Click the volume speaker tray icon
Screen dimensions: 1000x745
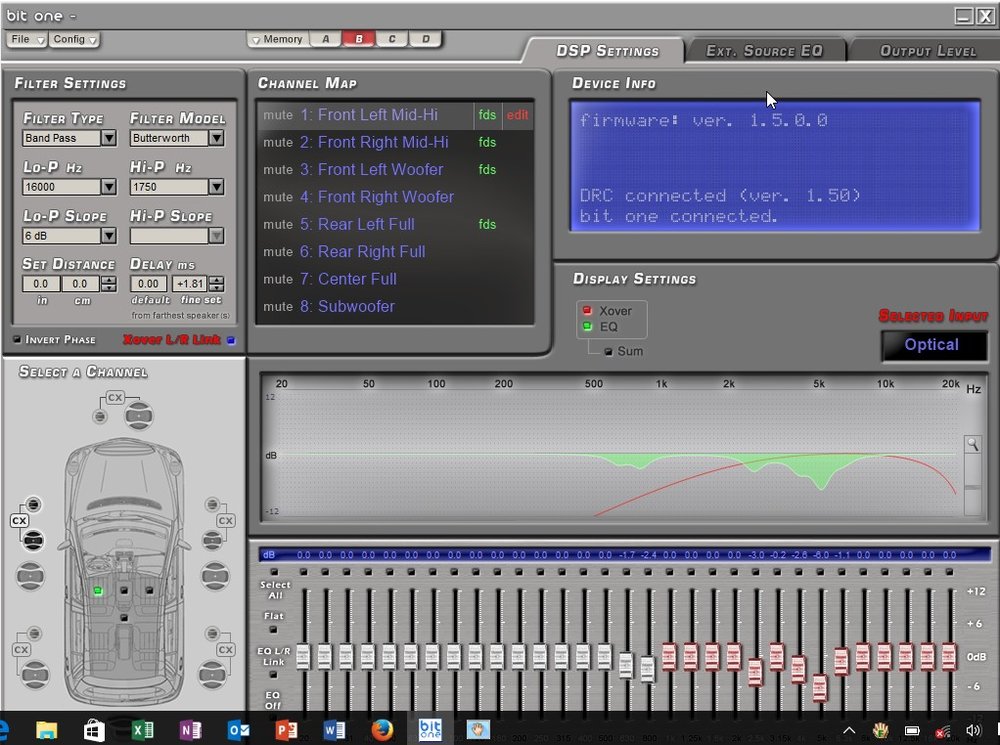973,730
